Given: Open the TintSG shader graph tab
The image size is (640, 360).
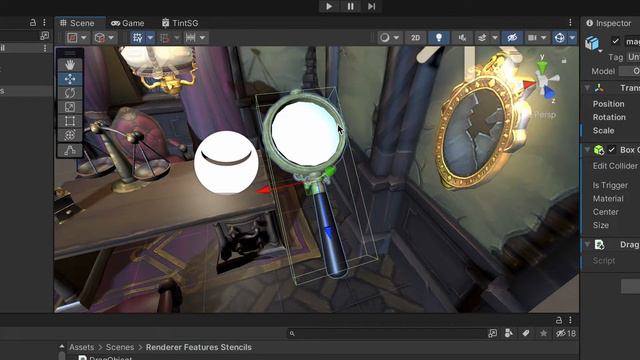Looking at the screenshot, I should point(180,23).
